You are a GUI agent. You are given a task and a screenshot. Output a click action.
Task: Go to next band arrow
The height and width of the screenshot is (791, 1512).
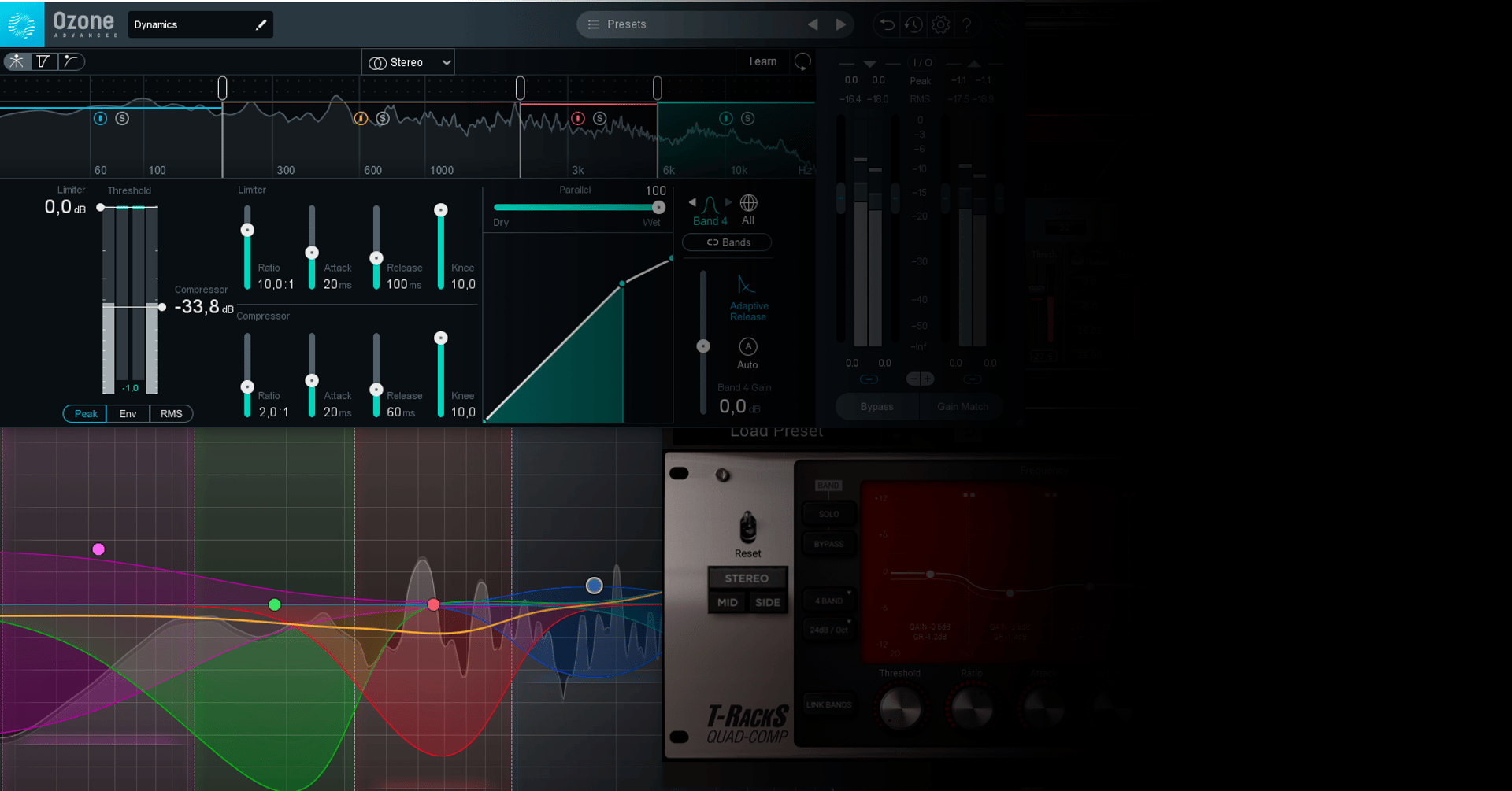728,202
